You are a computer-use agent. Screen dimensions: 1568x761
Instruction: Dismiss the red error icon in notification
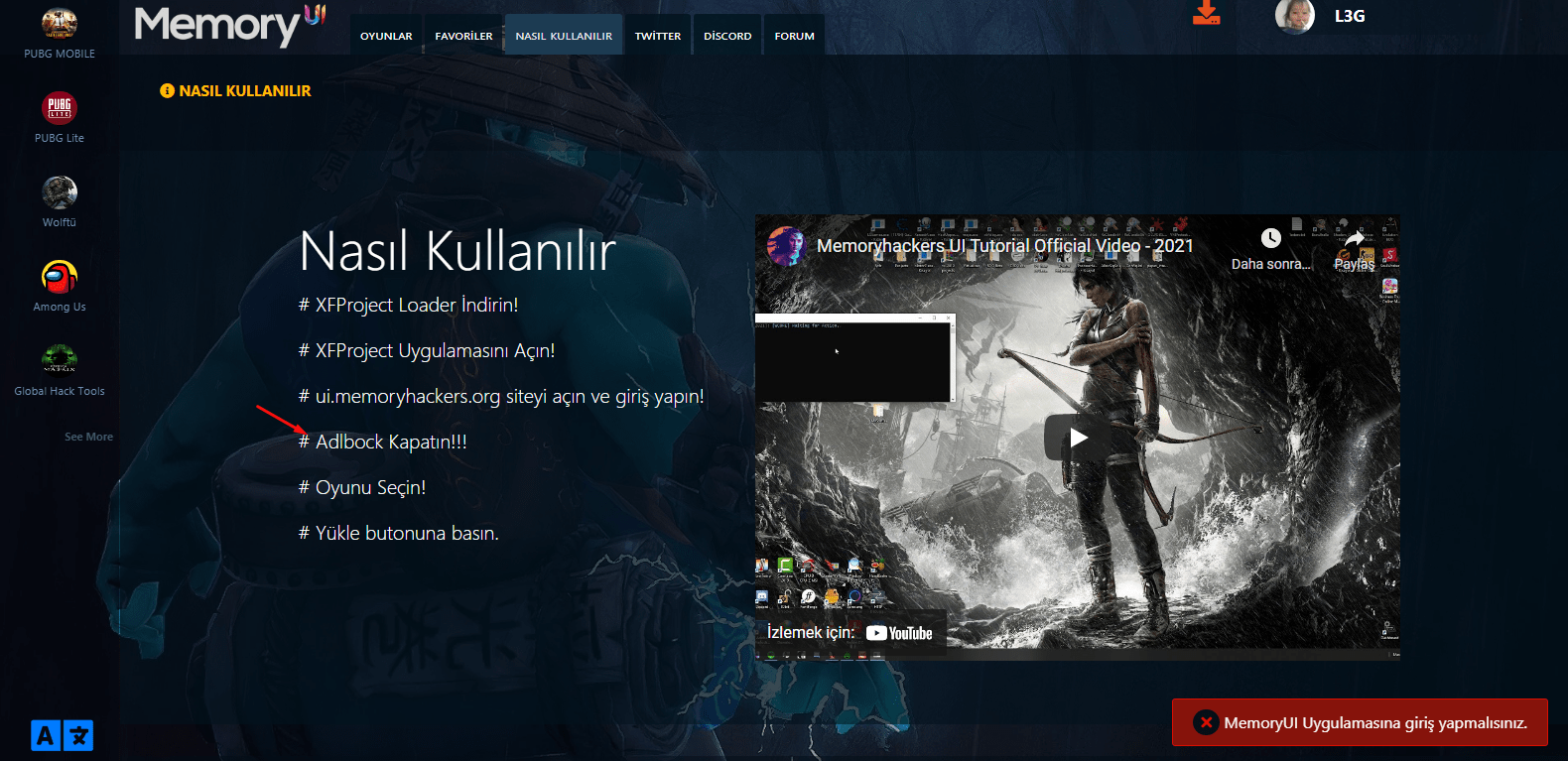[1206, 722]
